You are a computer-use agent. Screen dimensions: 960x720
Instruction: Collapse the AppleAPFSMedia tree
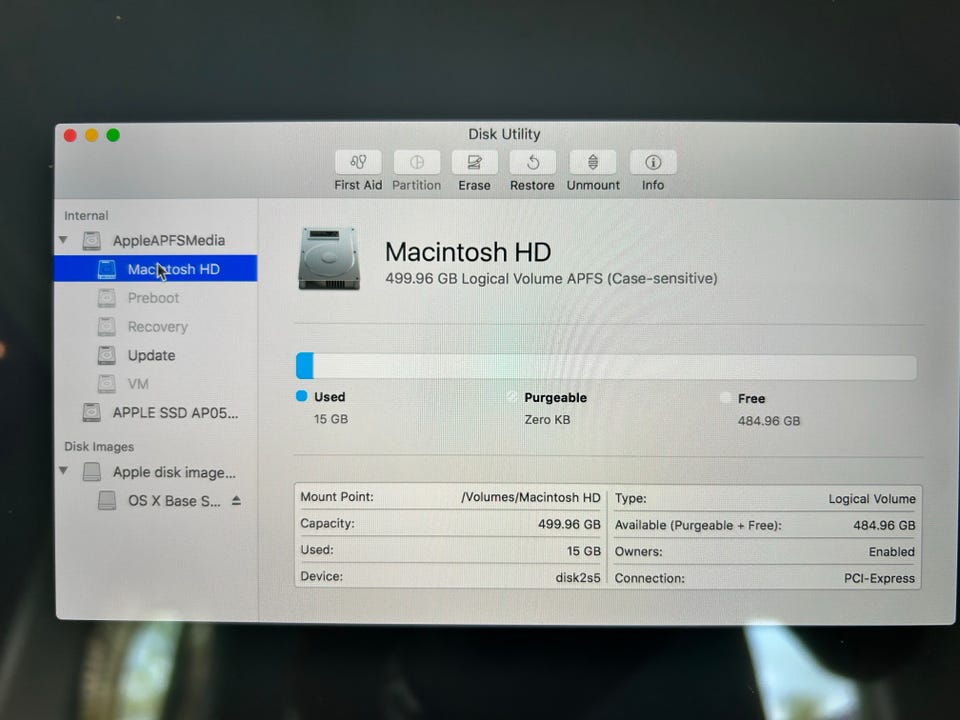(x=63, y=240)
